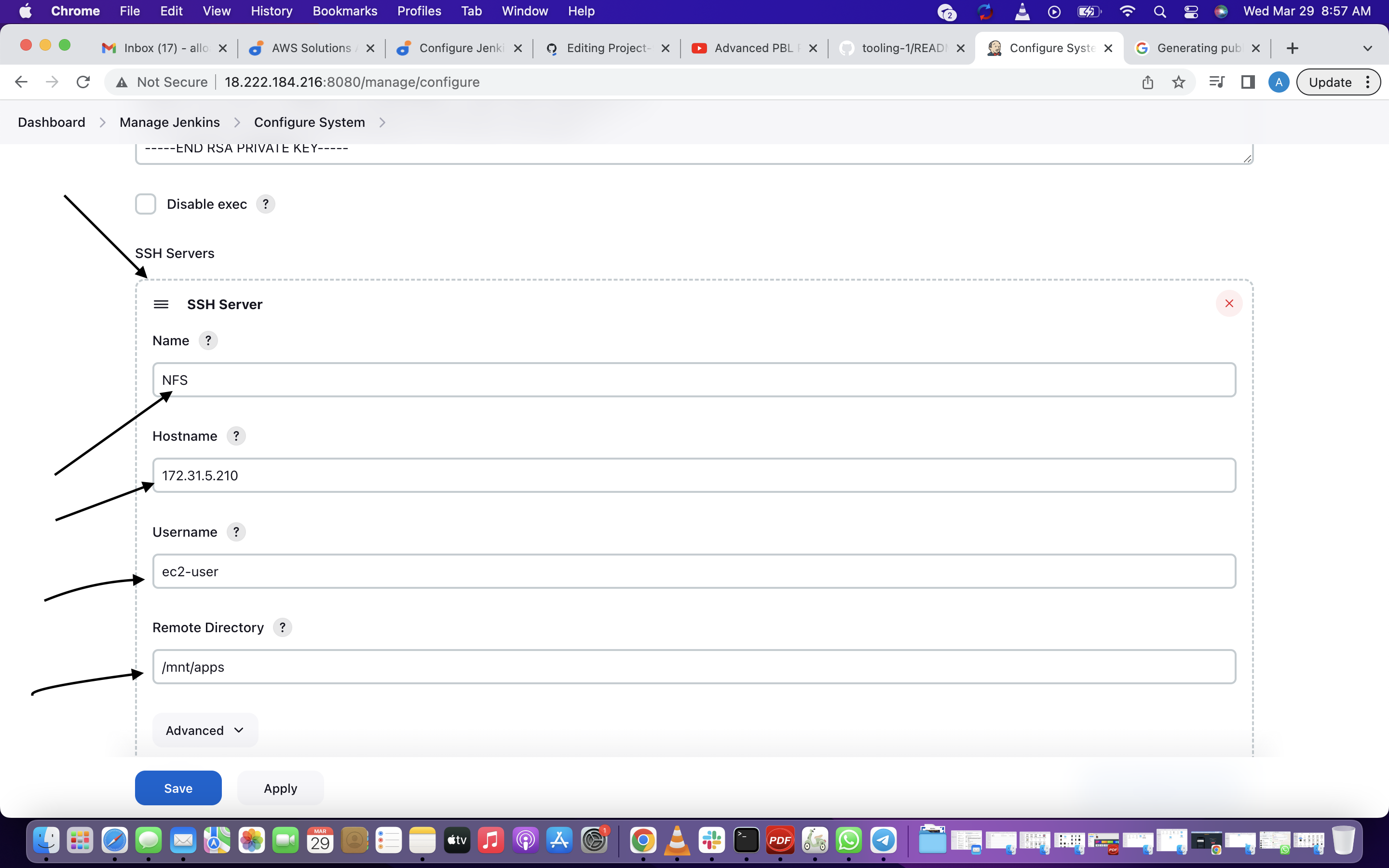Open help for Remote Directory
The height and width of the screenshot is (868, 1389).
point(282,627)
